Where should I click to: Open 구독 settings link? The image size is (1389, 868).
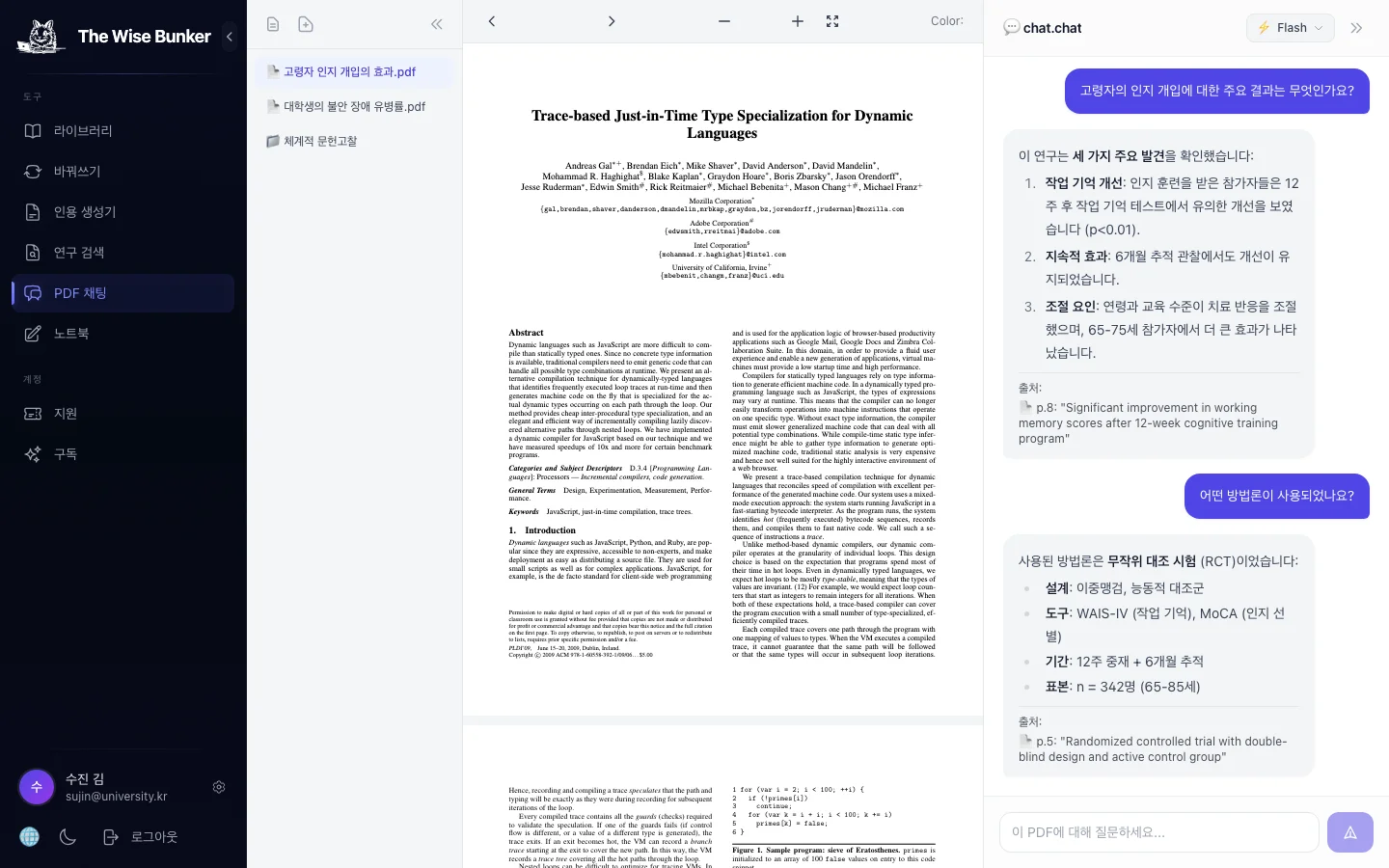[x=66, y=454]
